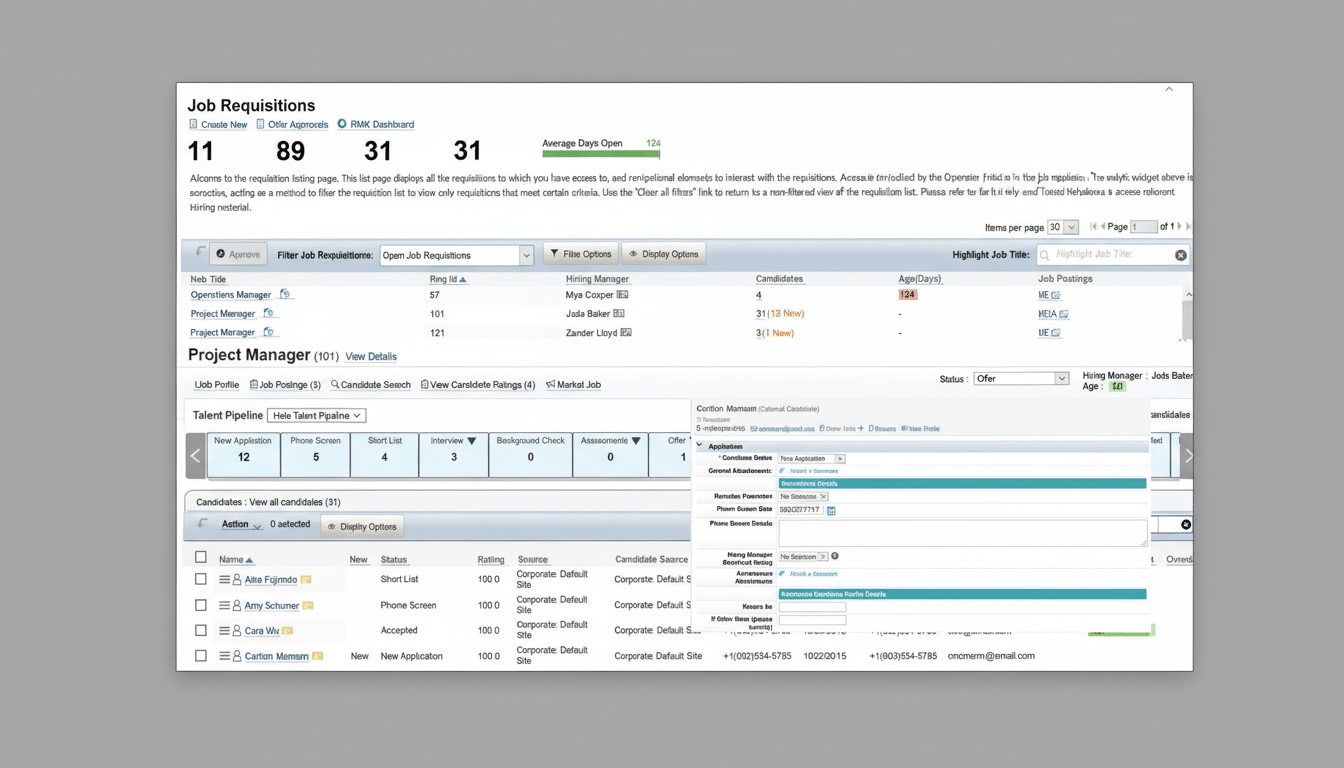
Task: Click the View Candidate Ratings icon
Action: point(424,384)
